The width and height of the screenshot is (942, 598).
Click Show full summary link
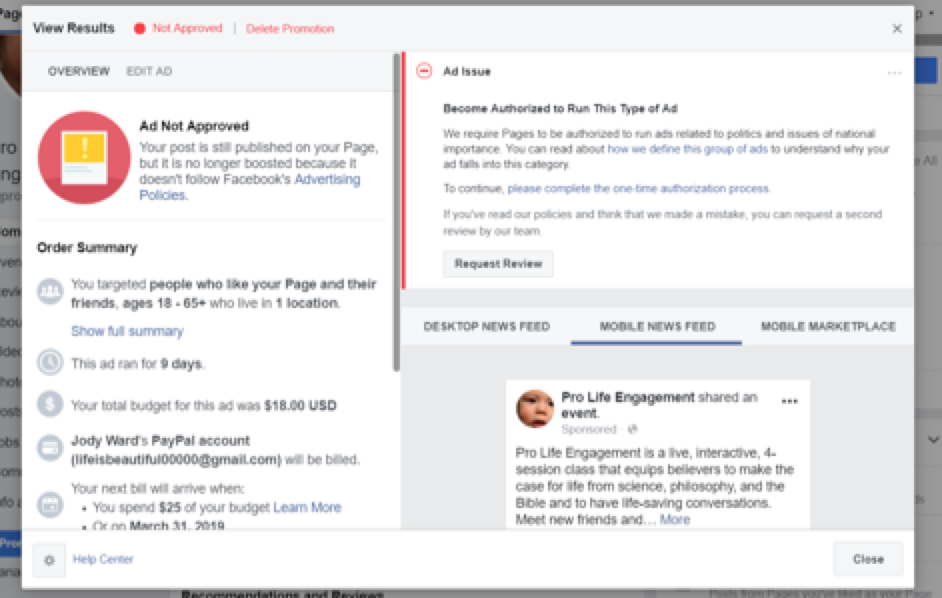(127, 331)
